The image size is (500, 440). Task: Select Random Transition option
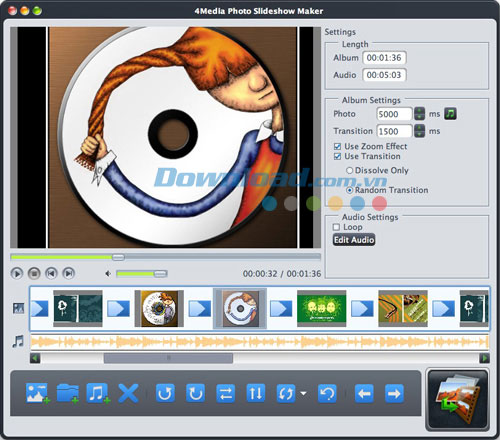tap(349, 190)
